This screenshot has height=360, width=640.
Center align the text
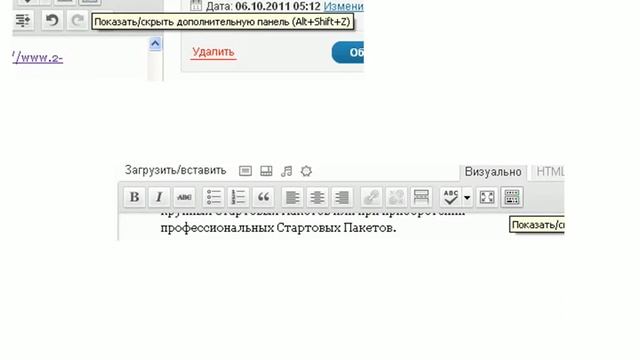[x=317, y=197]
